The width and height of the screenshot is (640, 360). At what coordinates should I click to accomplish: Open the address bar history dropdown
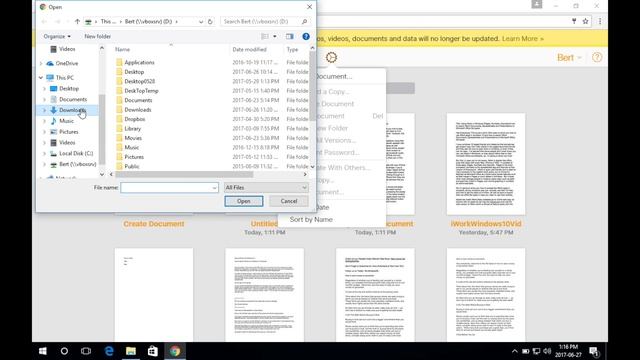[x=201, y=21]
